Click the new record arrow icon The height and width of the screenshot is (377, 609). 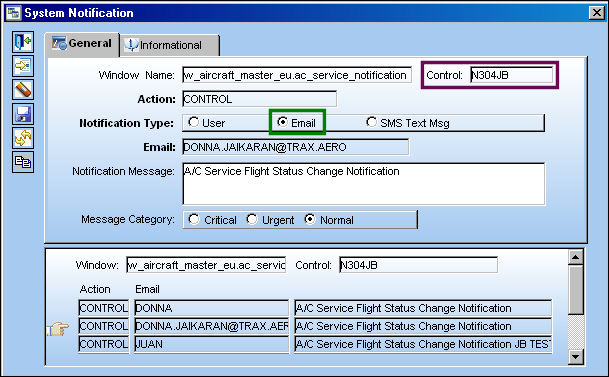[23, 66]
